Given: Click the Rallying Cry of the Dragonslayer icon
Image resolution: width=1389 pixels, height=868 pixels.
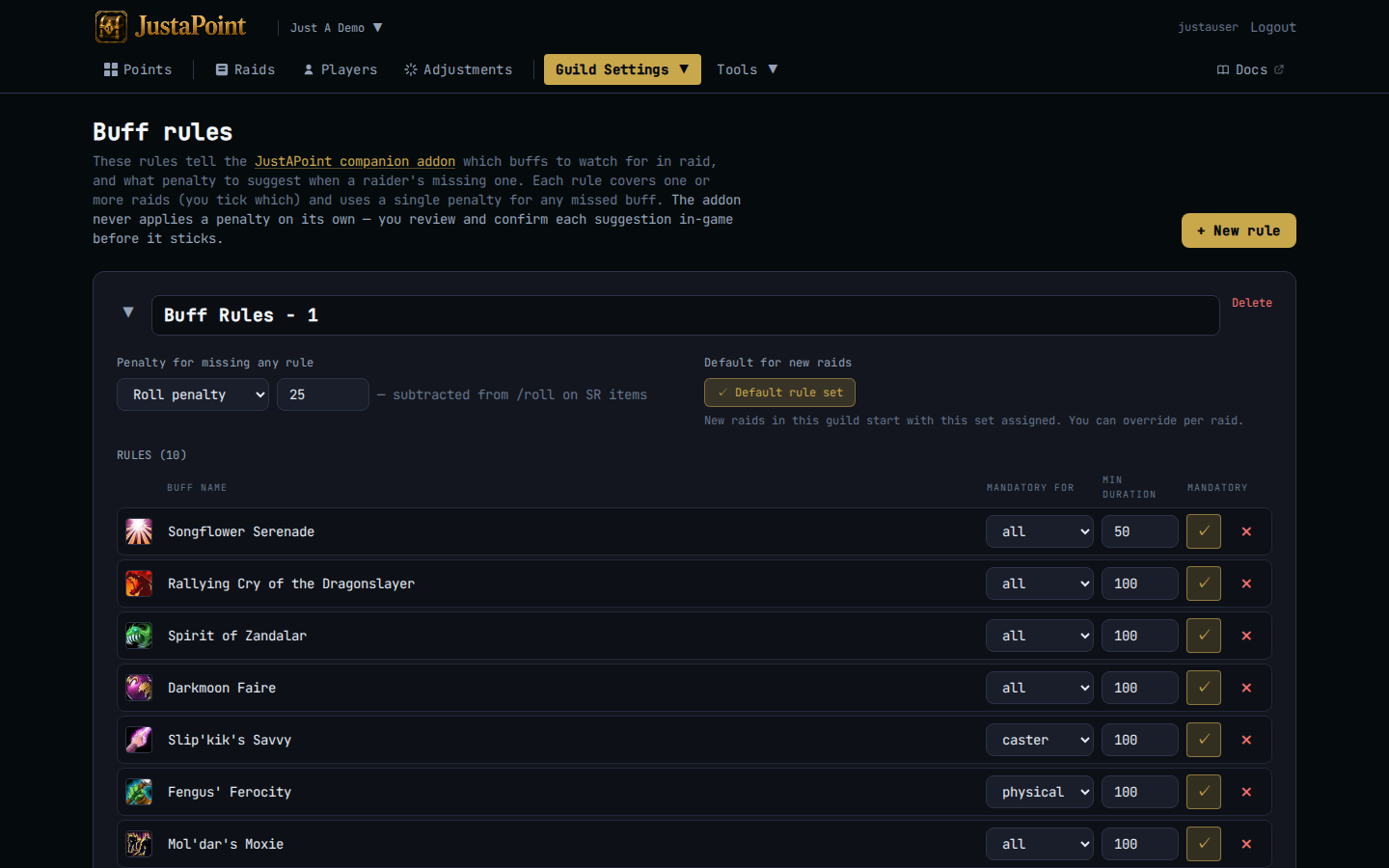Looking at the screenshot, I should pos(139,583).
